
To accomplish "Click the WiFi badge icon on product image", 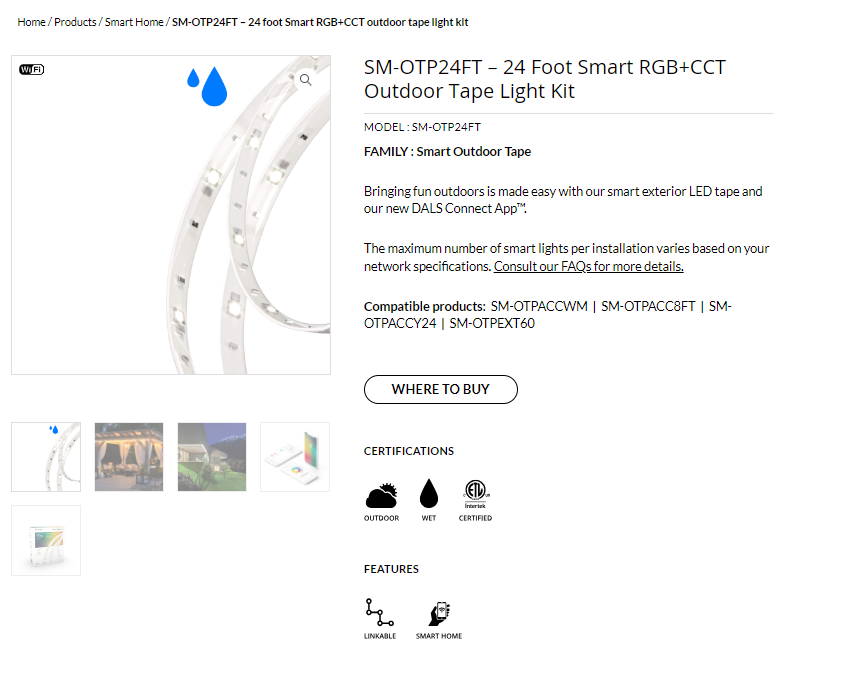I will [32, 69].
